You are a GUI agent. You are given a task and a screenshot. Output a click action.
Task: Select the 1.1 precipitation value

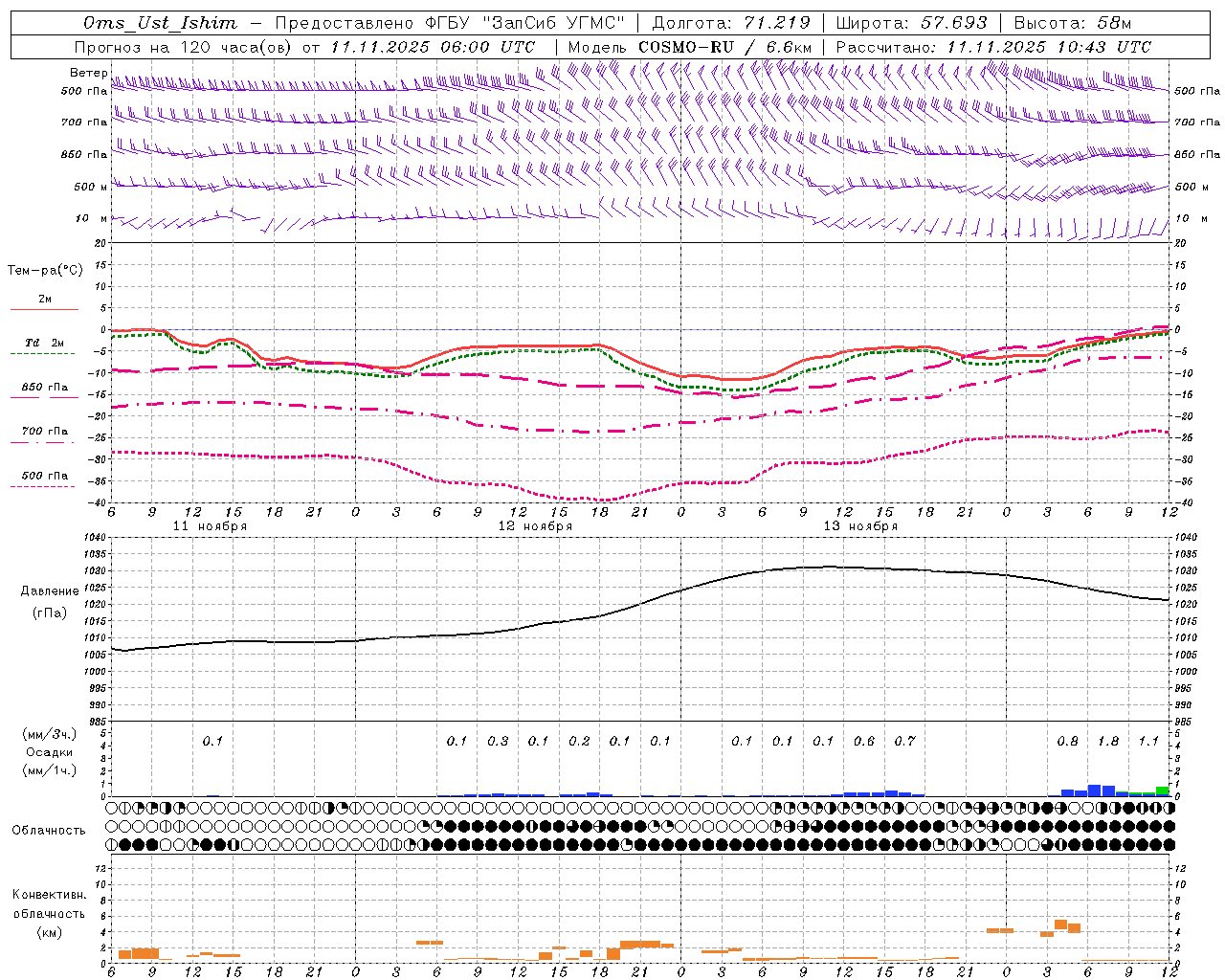[1148, 741]
